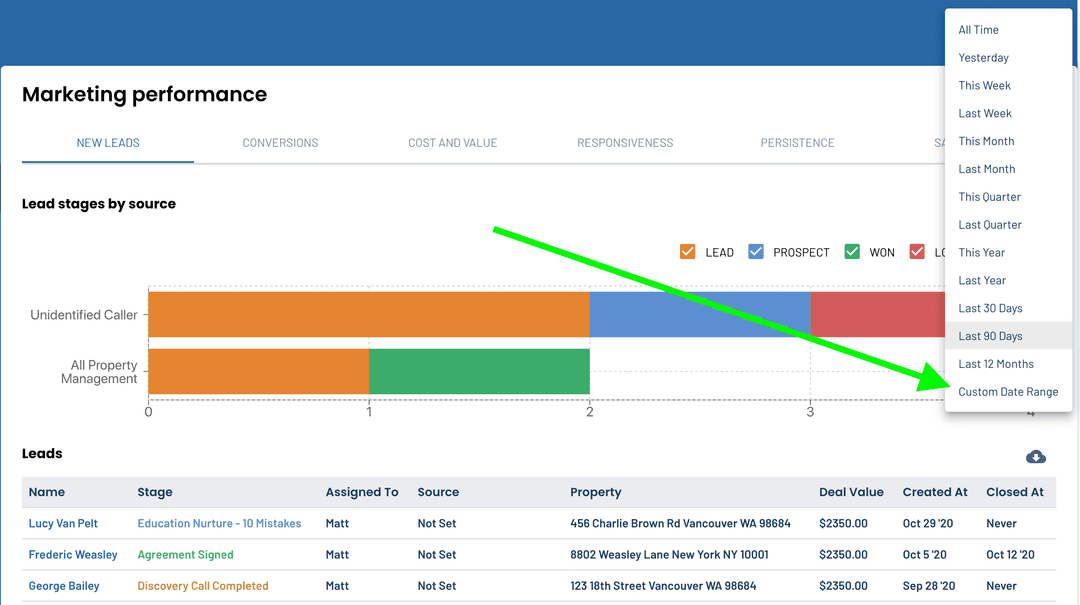This screenshot has width=1080, height=605.
Task: Open the Persistence tab
Action: pos(797,143)
